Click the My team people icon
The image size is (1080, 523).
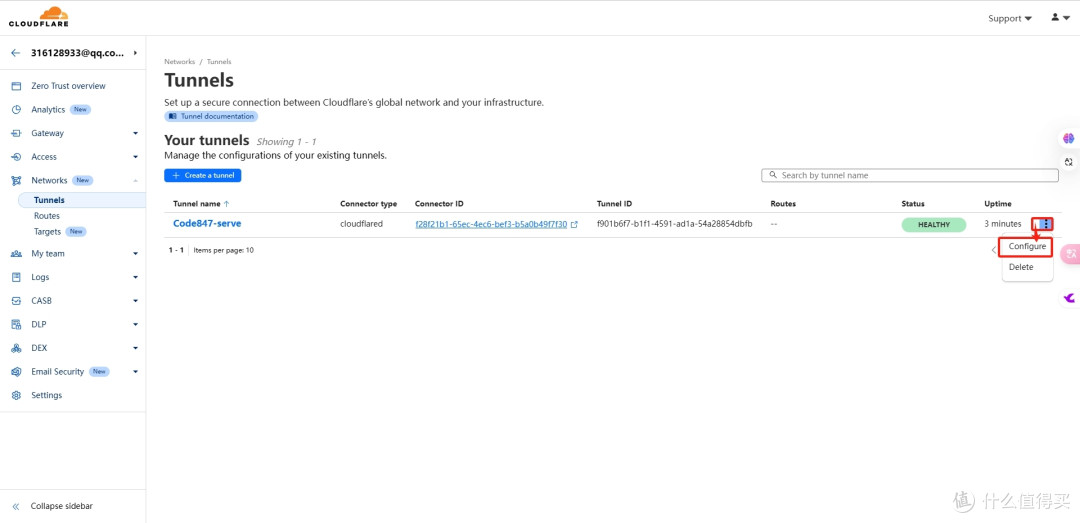17,254
